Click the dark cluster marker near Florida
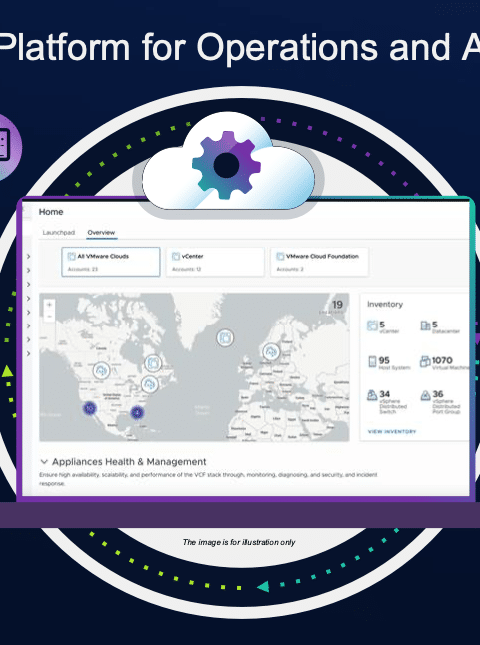480x645 pixels. click(x=137, y=412)
